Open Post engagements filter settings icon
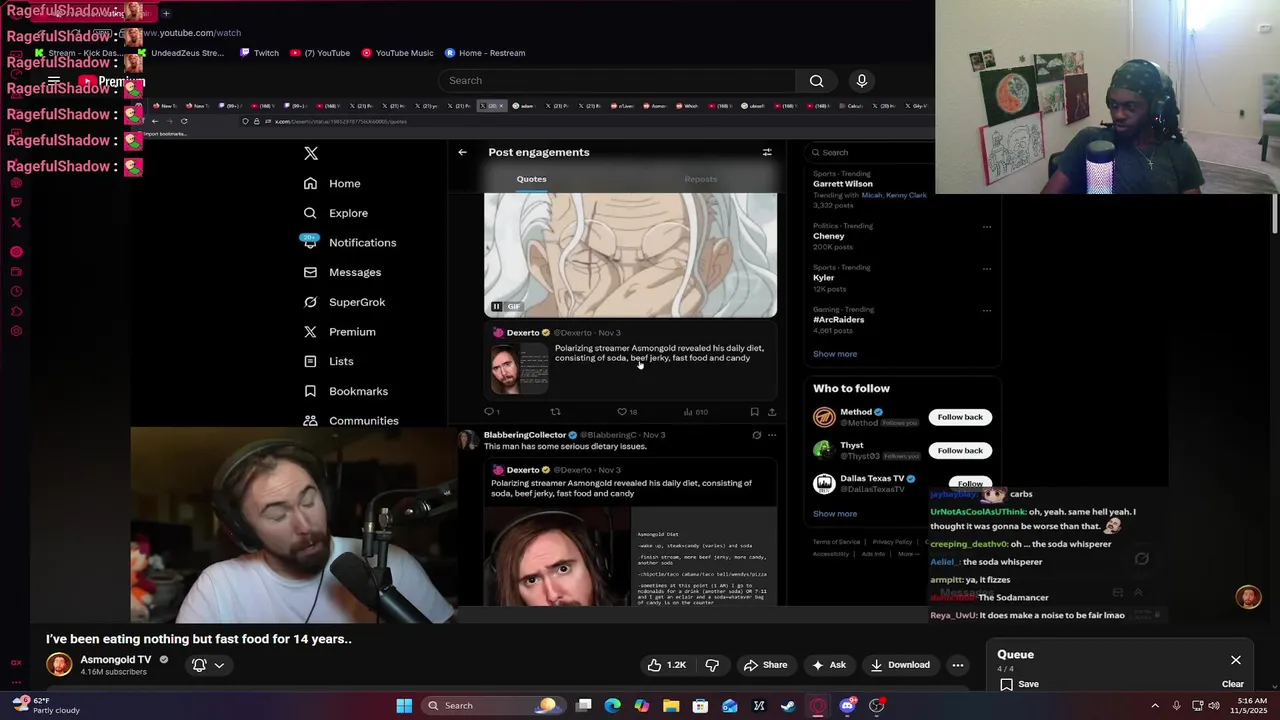The image size is (1280, 720). tap(767, 152)
